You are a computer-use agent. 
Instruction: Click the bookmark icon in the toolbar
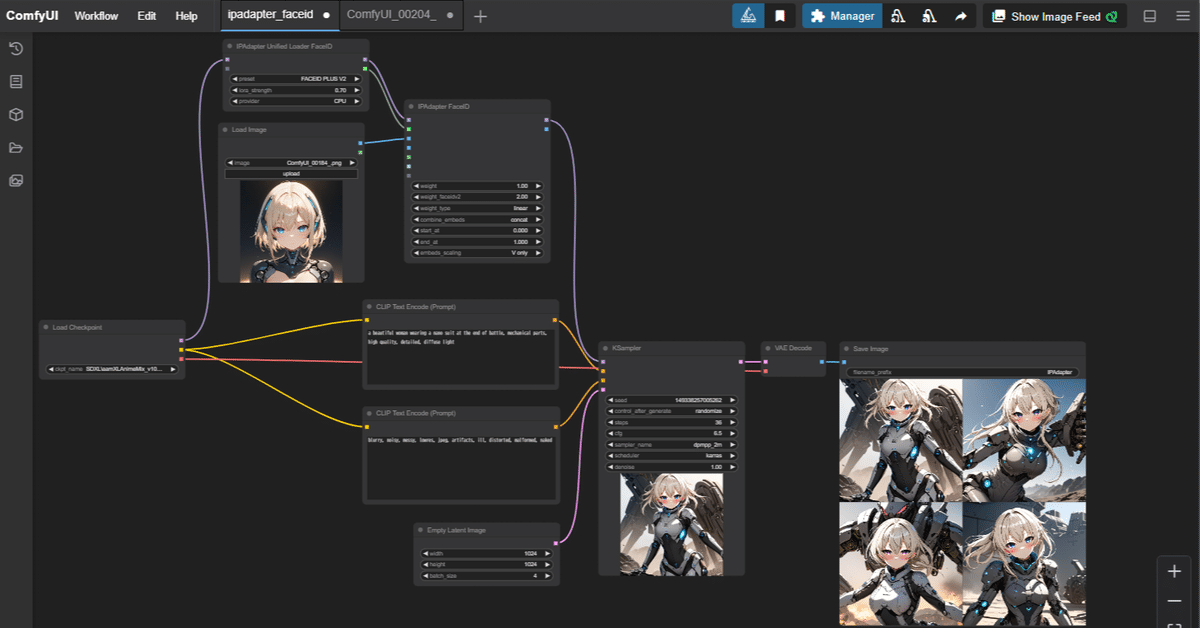781,16
